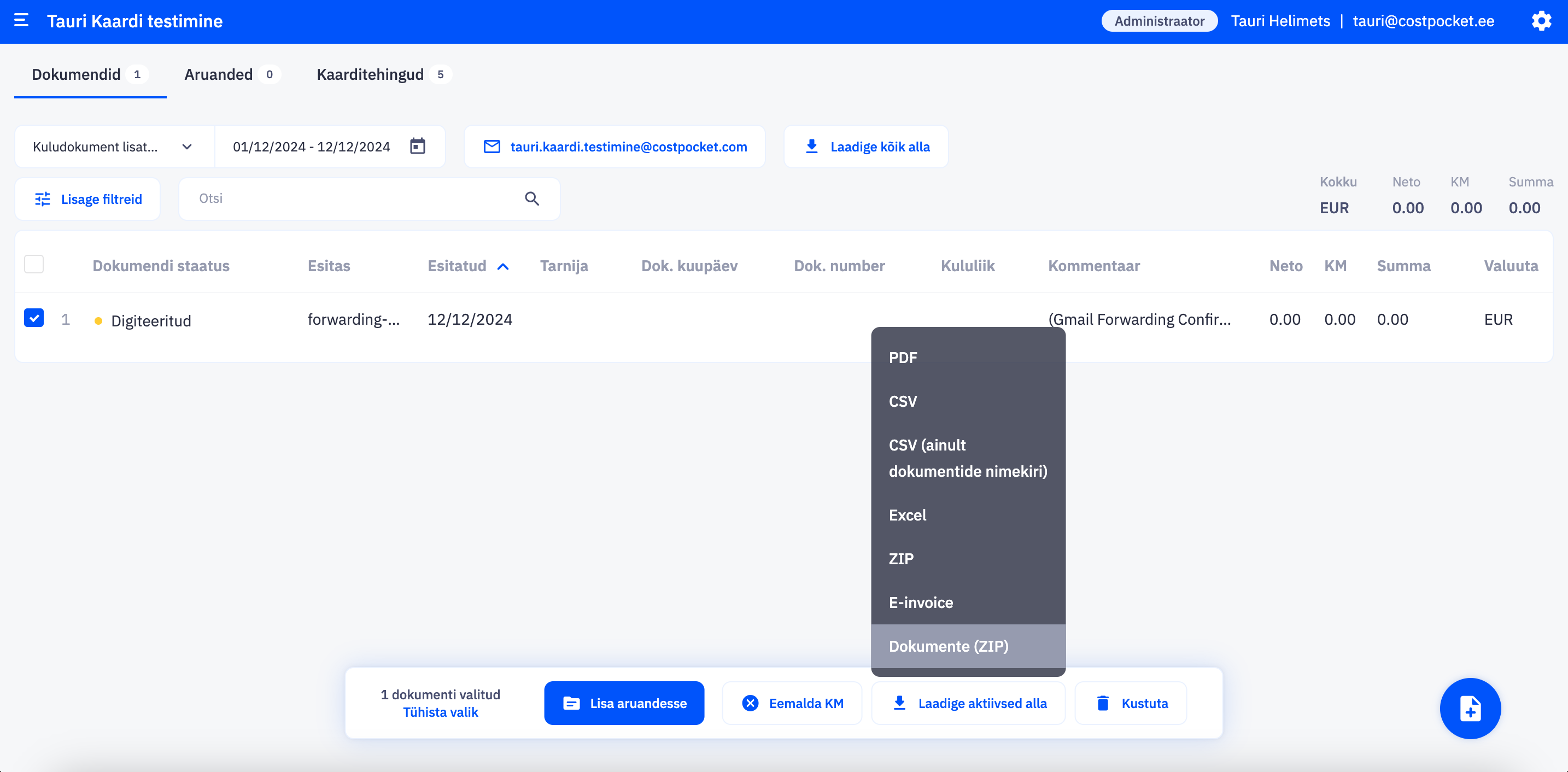Select all documents with header checkbox
This screenshot has height=772, width=1568.
click(34, 264)
